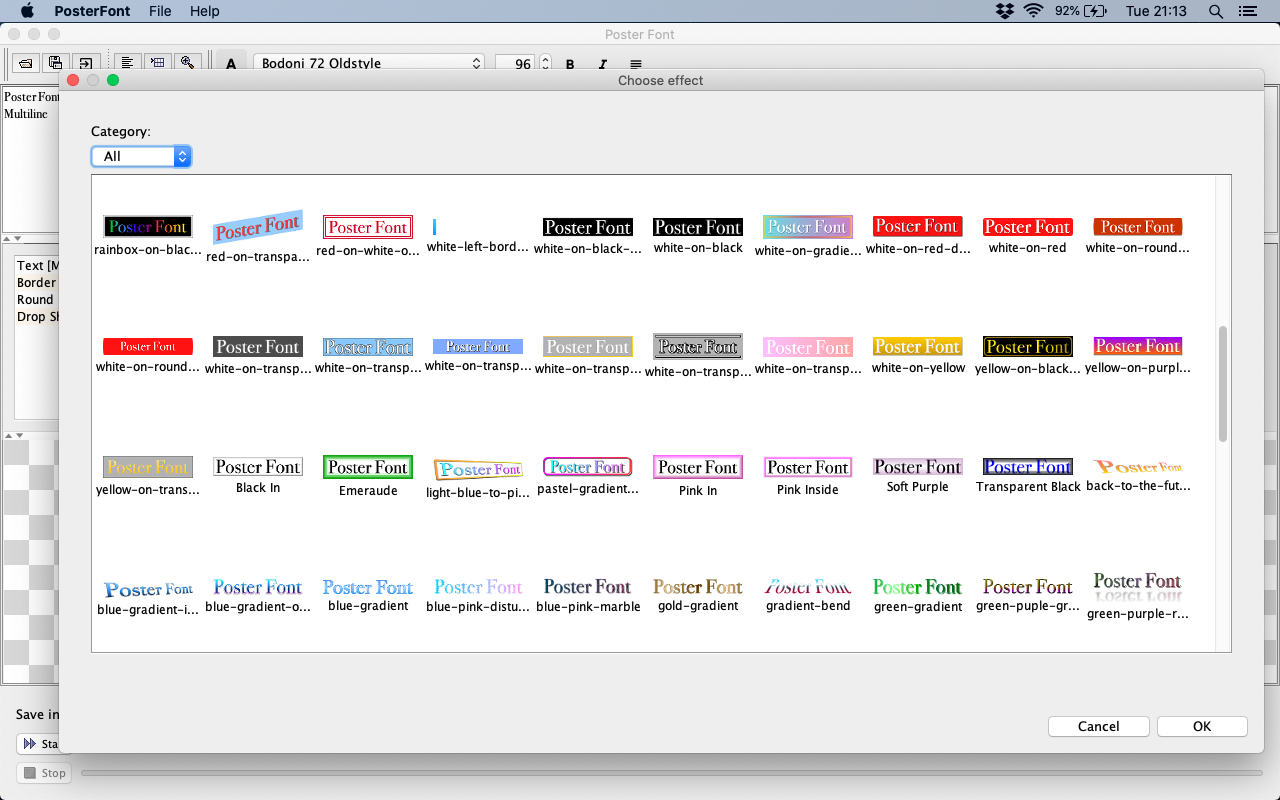Open the File menu
This screenshot has width=1280, height=800.
click(x=160, y=11)
